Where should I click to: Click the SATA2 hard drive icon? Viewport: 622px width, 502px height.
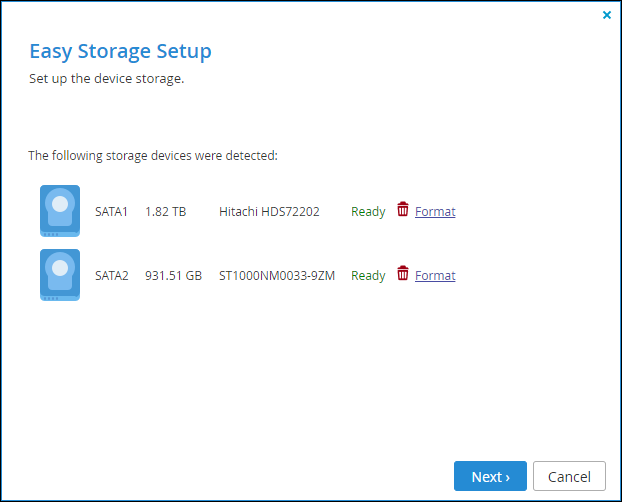(60, 275)
